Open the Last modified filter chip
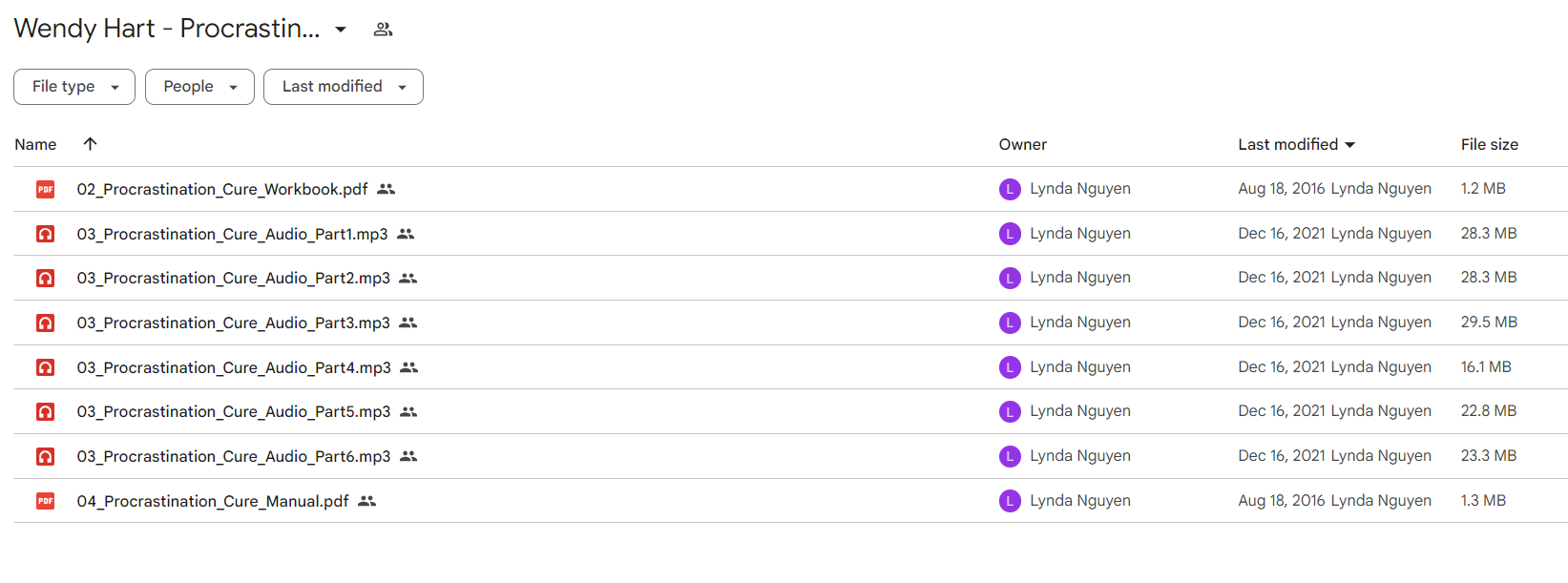This screenshot has width=1568, height=583. coord(344,87)
